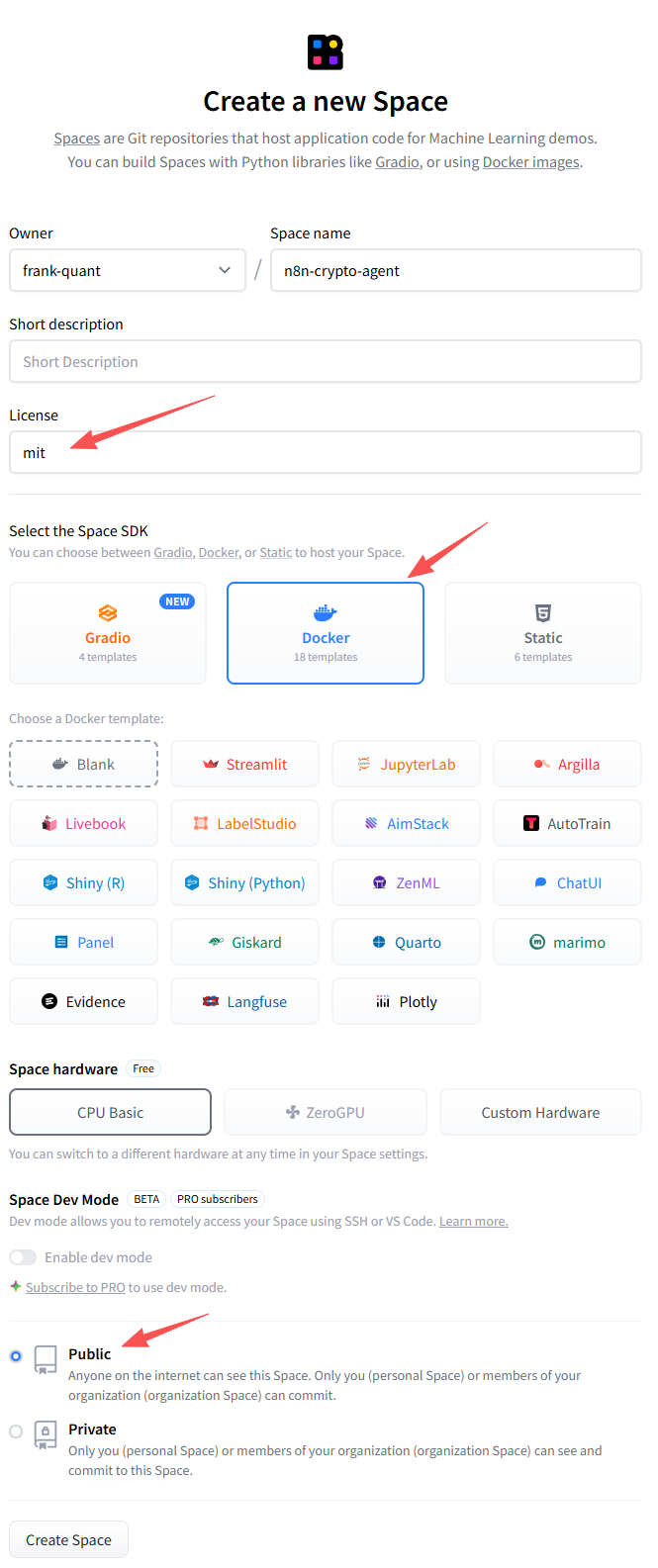Select Custom Hardware option

point(540,1113)
